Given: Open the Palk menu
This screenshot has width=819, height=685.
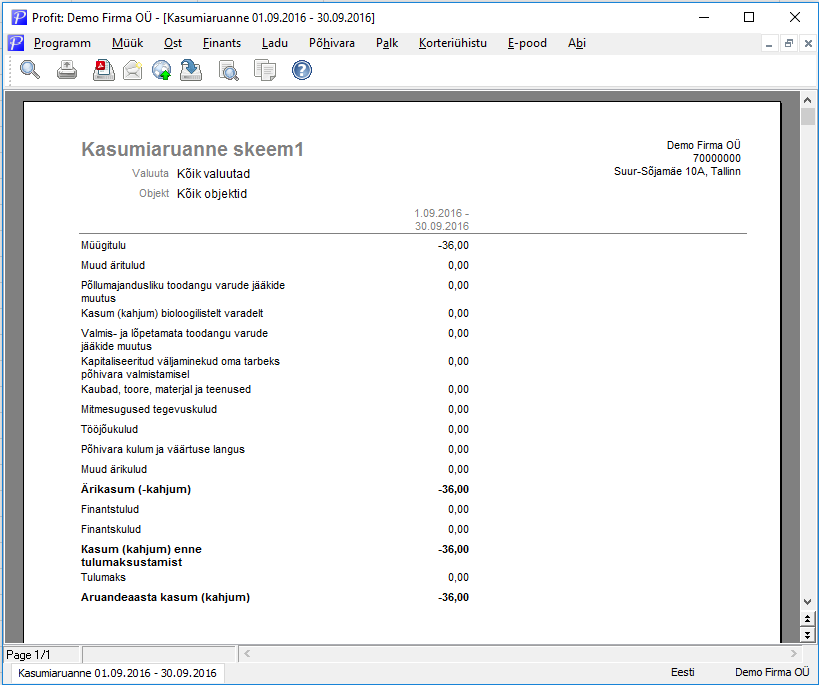Looking at the screenshot, I should (x=387, y=43).
